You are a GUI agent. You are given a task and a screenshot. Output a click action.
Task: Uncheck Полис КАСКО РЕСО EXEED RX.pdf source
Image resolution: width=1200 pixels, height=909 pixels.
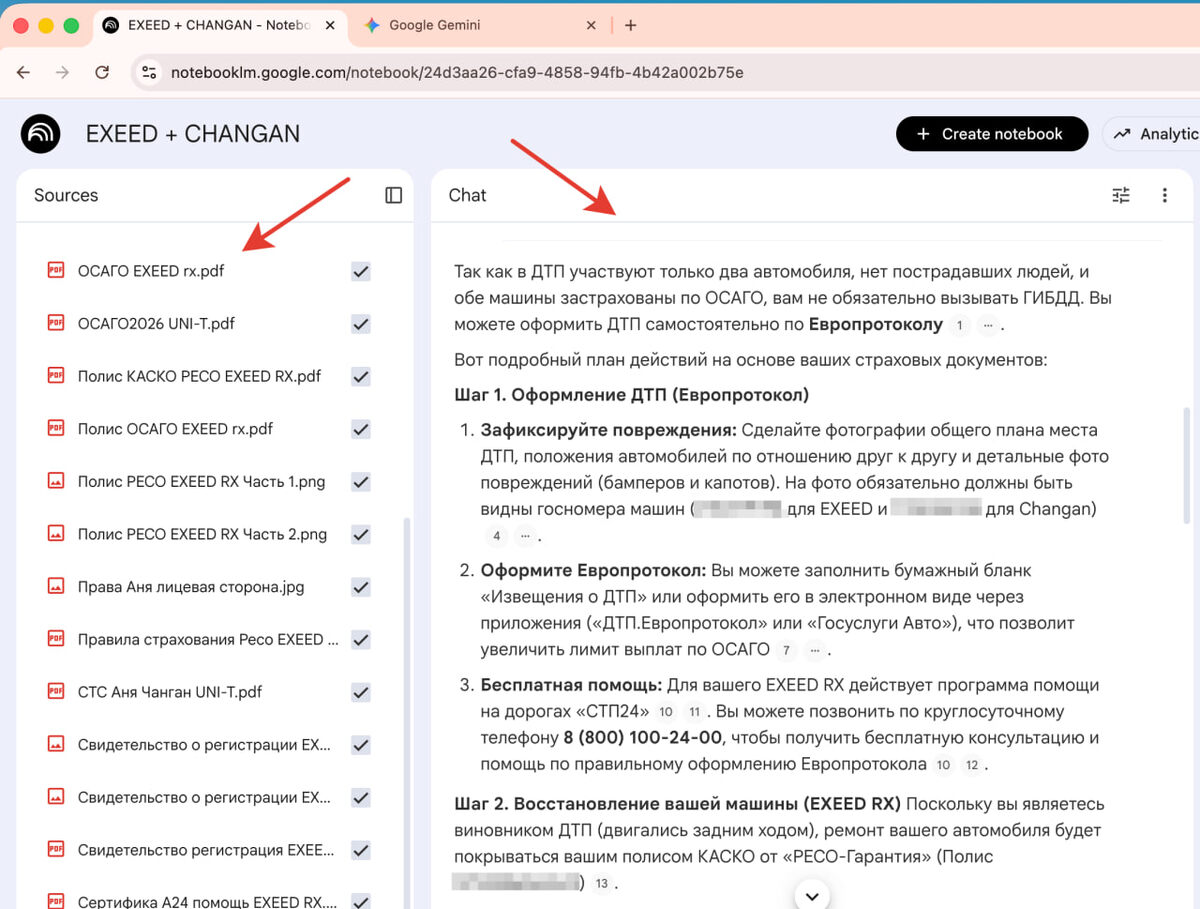[361, 377]
